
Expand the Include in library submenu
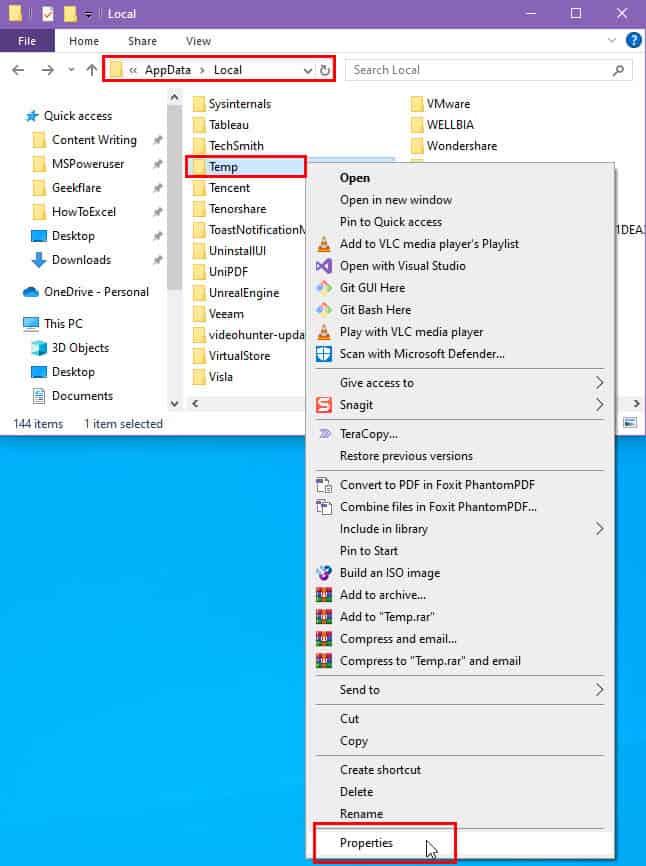pos(599,529)
